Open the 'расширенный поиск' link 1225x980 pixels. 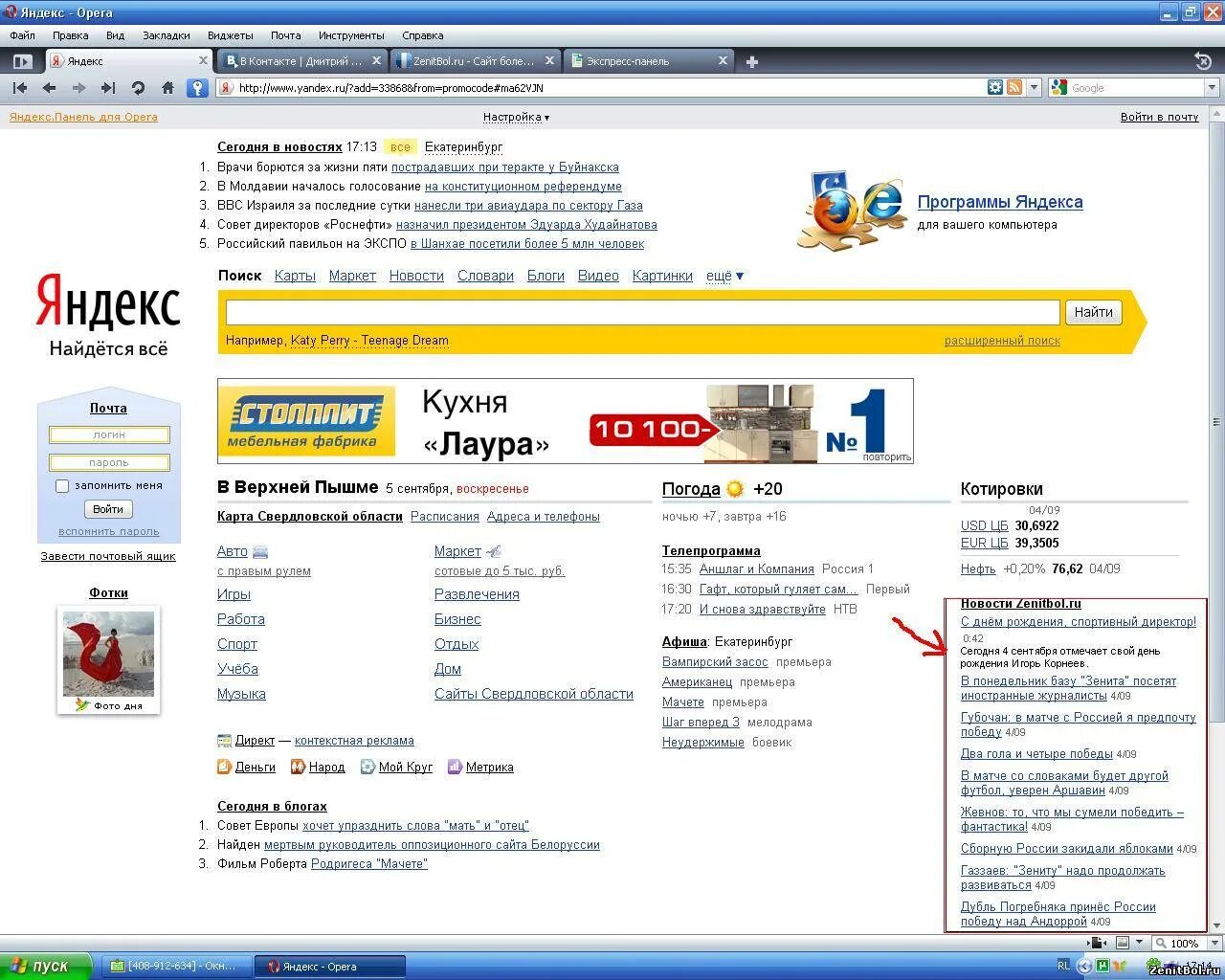[1002, 341]
